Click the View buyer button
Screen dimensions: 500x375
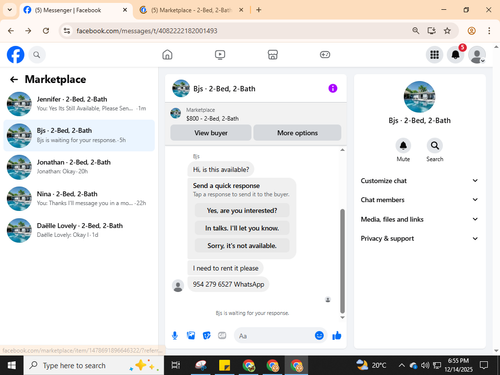(211, 133)
